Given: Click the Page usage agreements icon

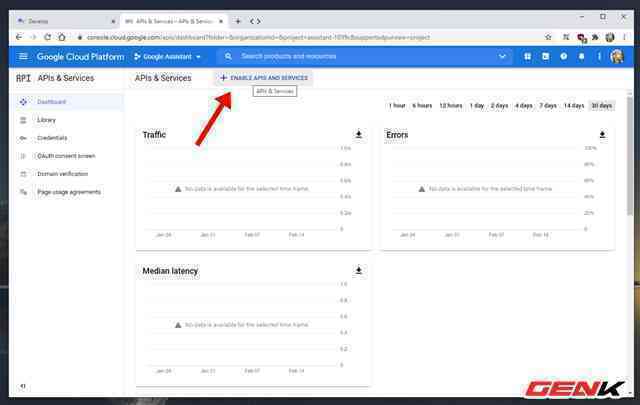Looking at the screenshot, I should (x=23, y=192).
